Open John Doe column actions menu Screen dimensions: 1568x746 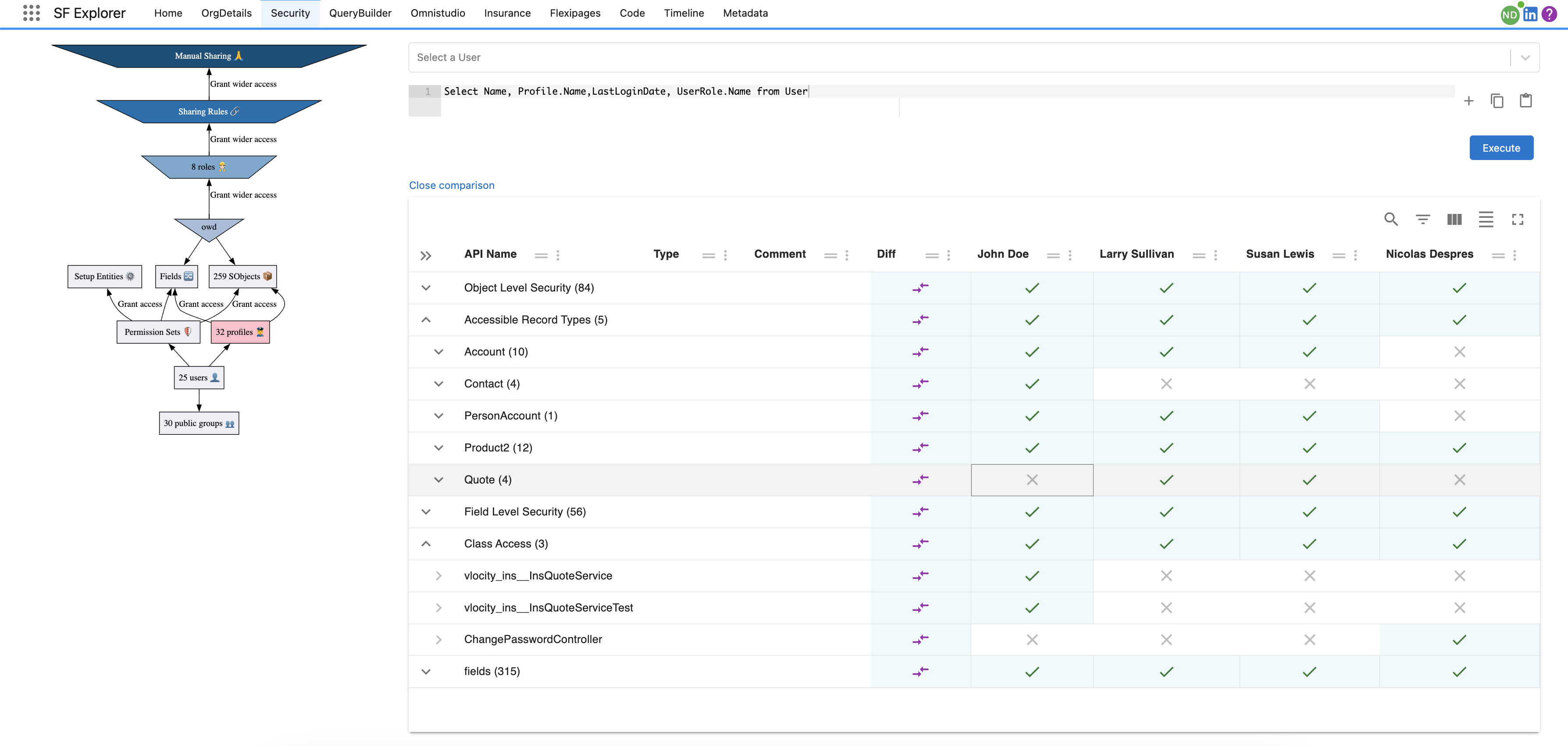[1069, 256]
